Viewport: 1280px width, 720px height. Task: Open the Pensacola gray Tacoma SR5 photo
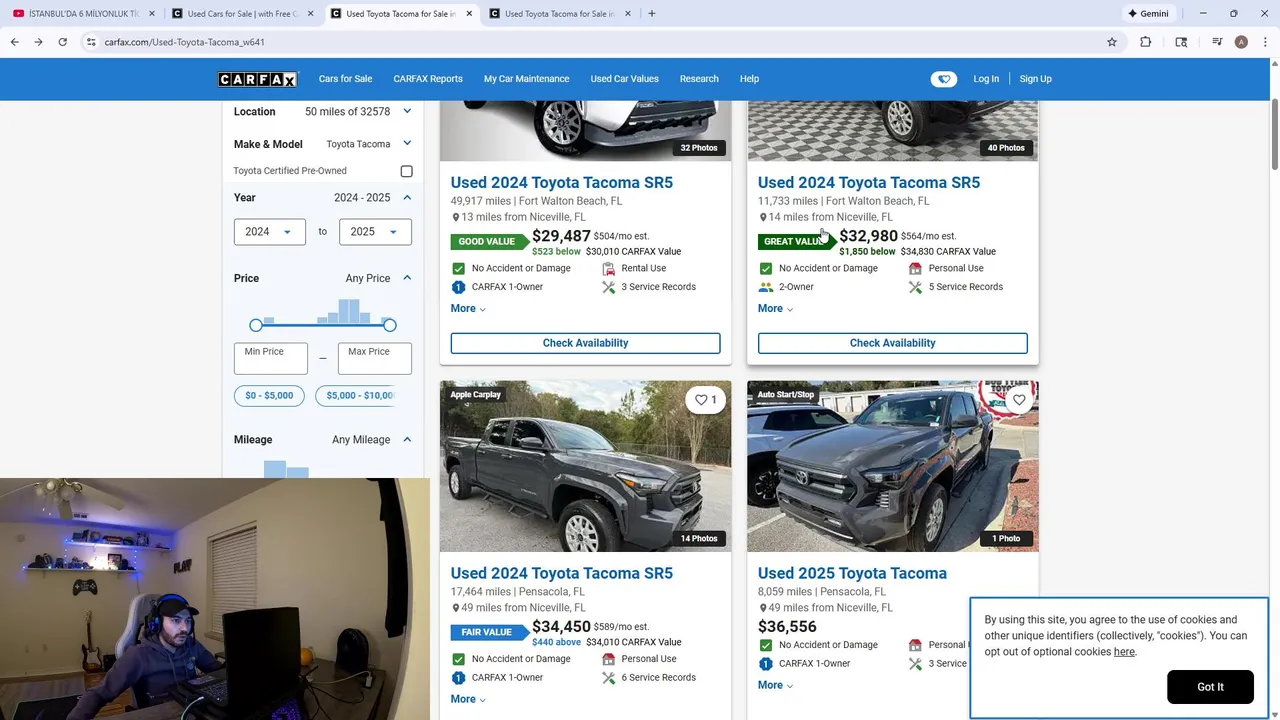pyautogui.click(x=585, y=466)
